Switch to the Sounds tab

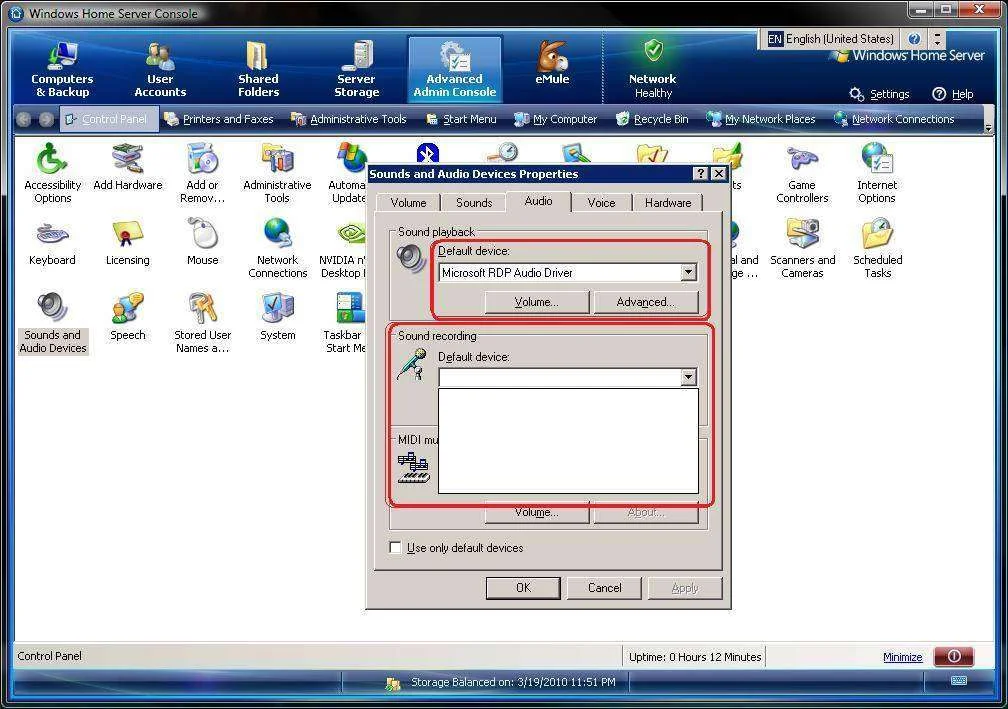click(x=474, y=202)
